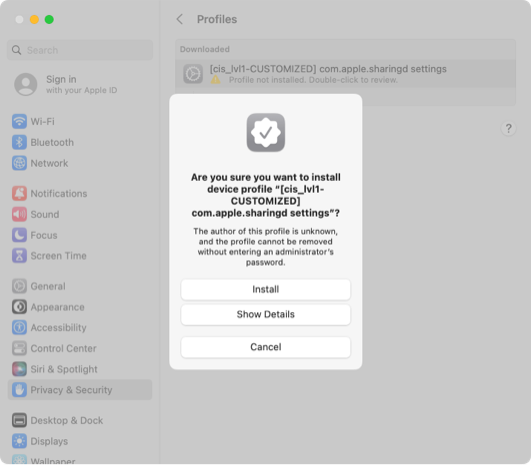Viewport: 531px width, 465px height.
Task: Open help with the question mark button
Action: pos(508,129)
